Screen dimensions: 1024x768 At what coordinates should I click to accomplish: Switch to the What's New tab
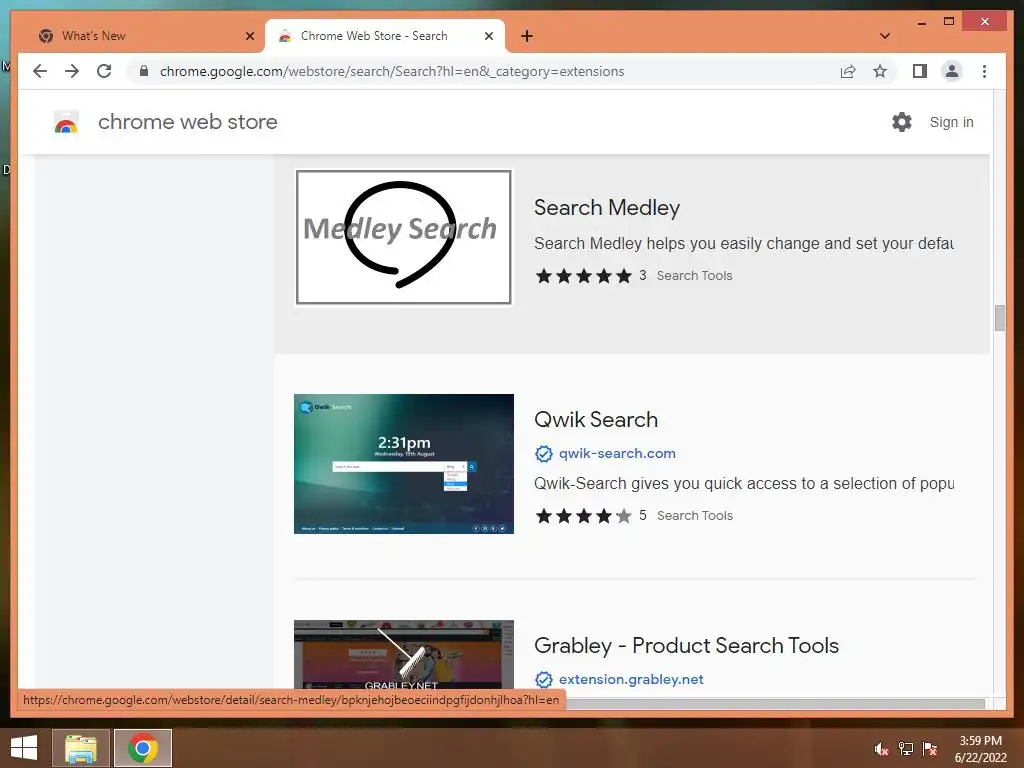142,36
